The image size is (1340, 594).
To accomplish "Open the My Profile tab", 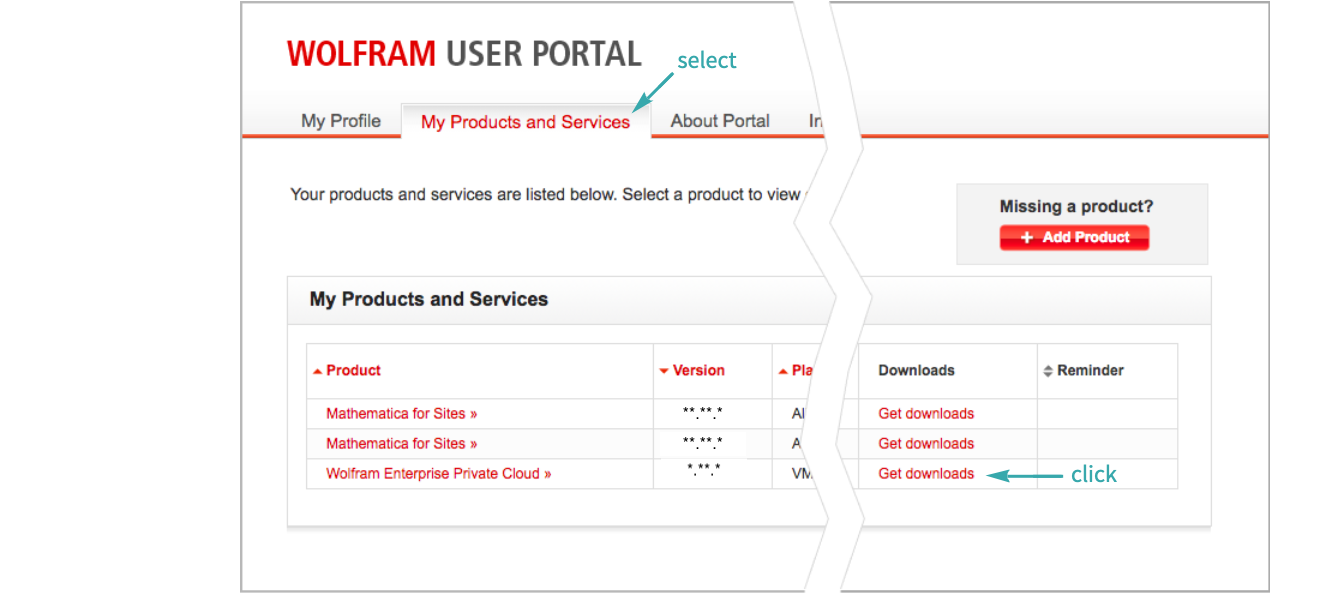I will [x=341, y=121].
